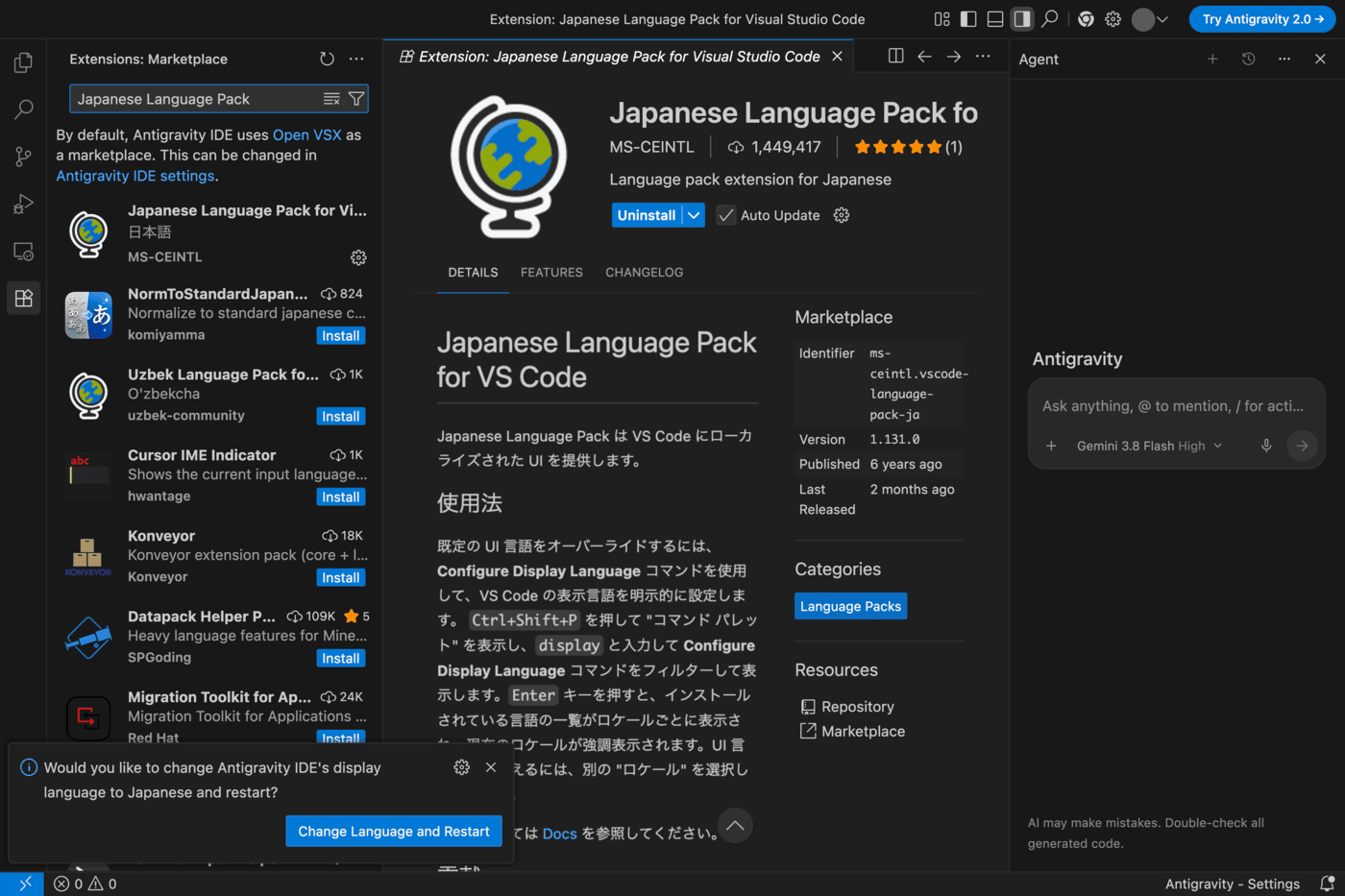Screen dimensions: 1345x896
Task: Install Uzbek Language Pack extension
Action: point(341,416)
